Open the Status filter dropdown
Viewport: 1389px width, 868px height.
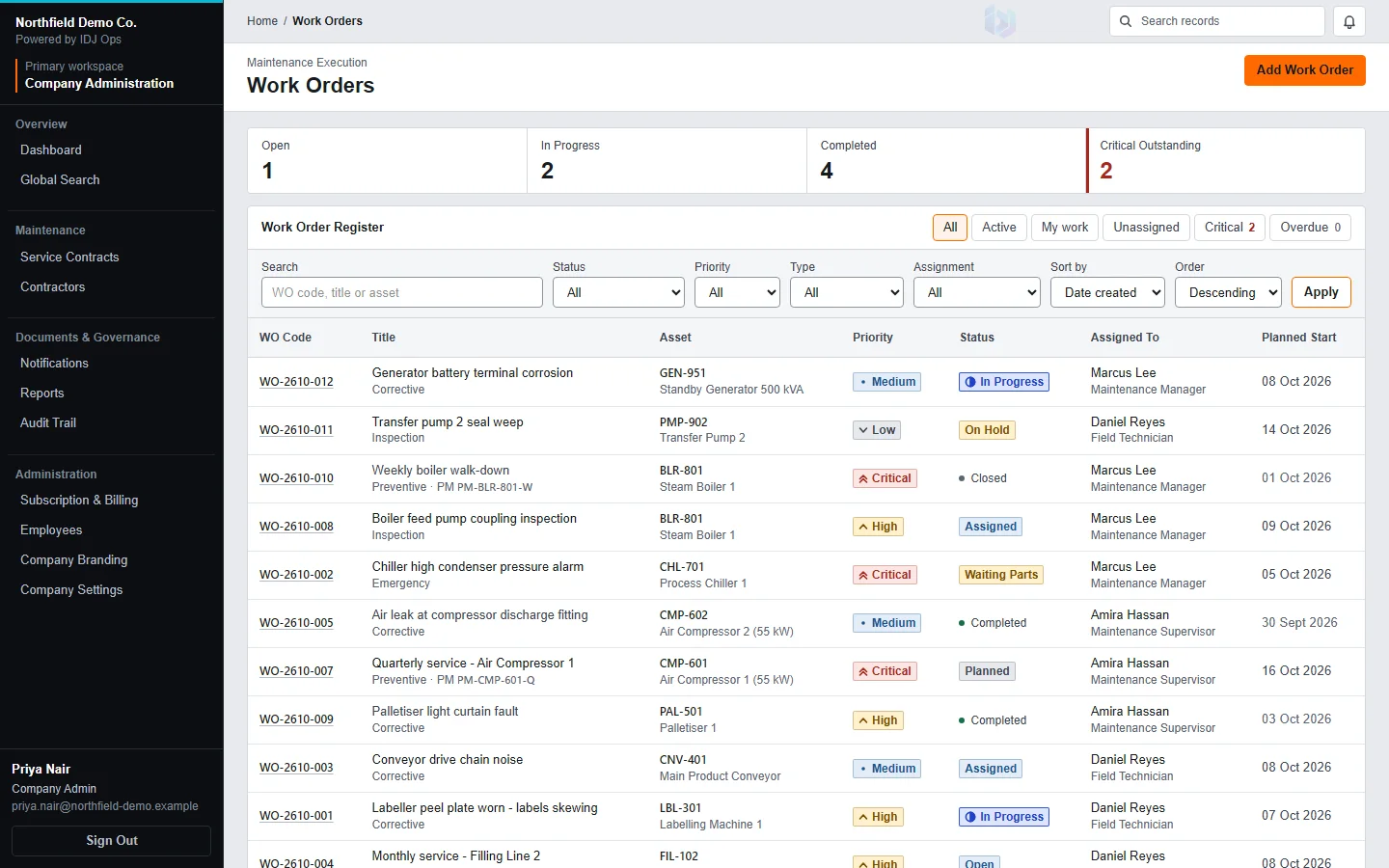618,292
